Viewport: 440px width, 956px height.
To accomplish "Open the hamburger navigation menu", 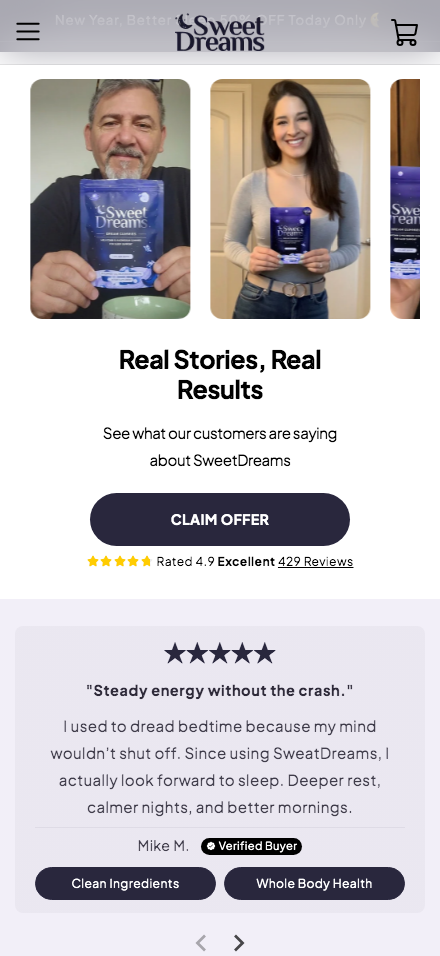I will pyautogui.click(x=28, y=32).
